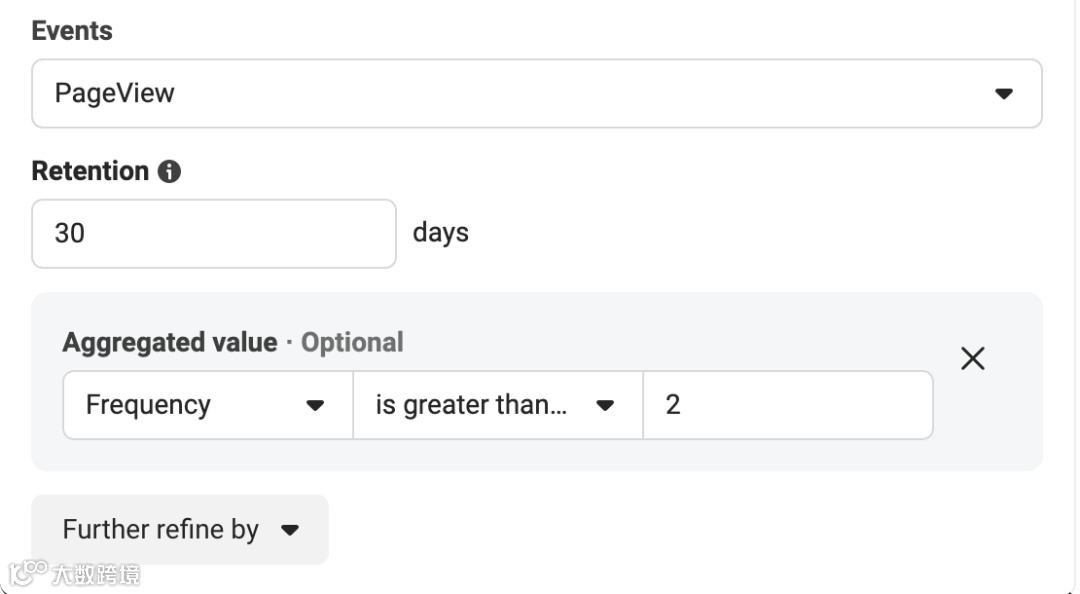Click the arrow on "Further refine by"
The width and height of the screenshot is (1080, 594).
click(290, 530)
